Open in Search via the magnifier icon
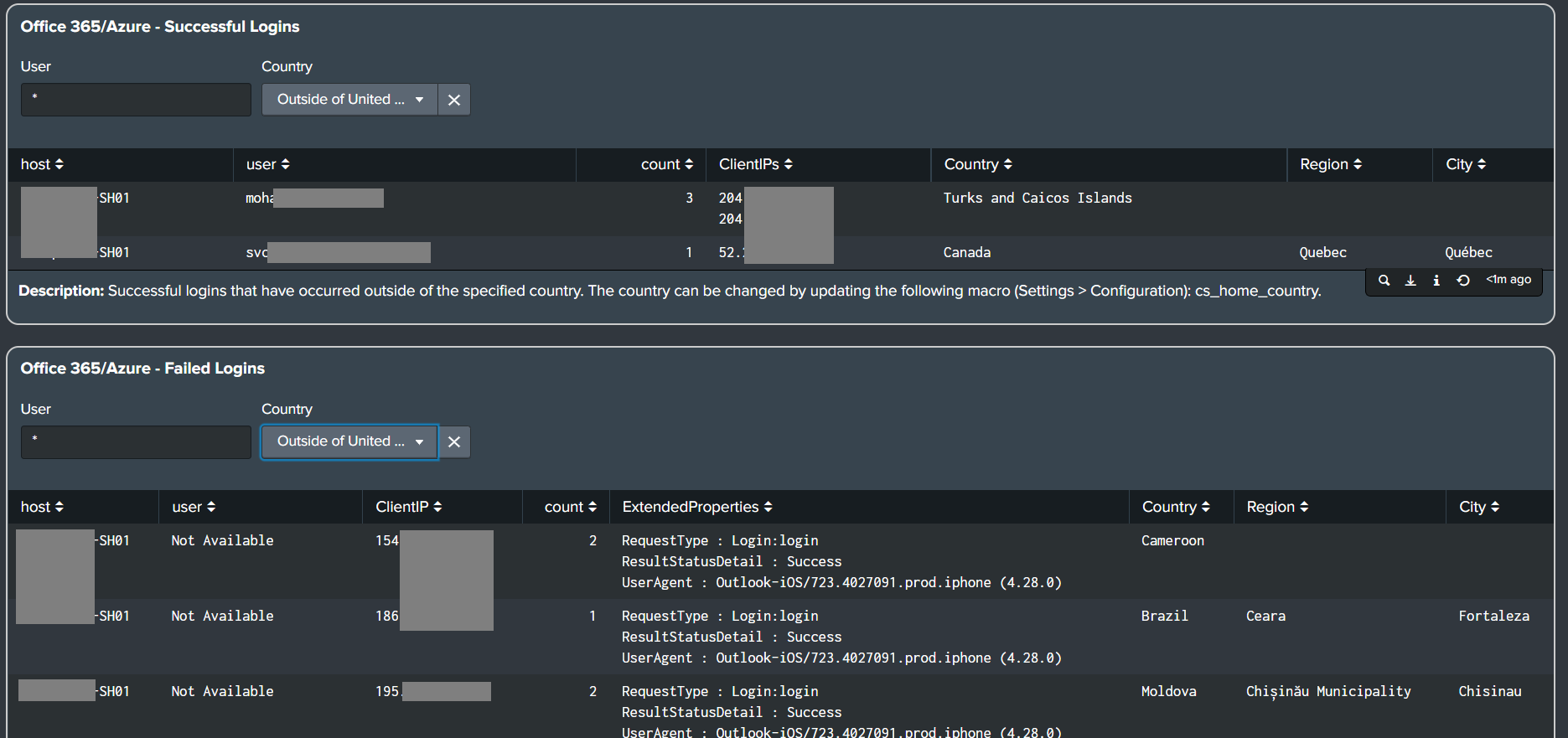Image resolution: width=1568 pixels, height=738 pixels. (x=1384, y=281)
